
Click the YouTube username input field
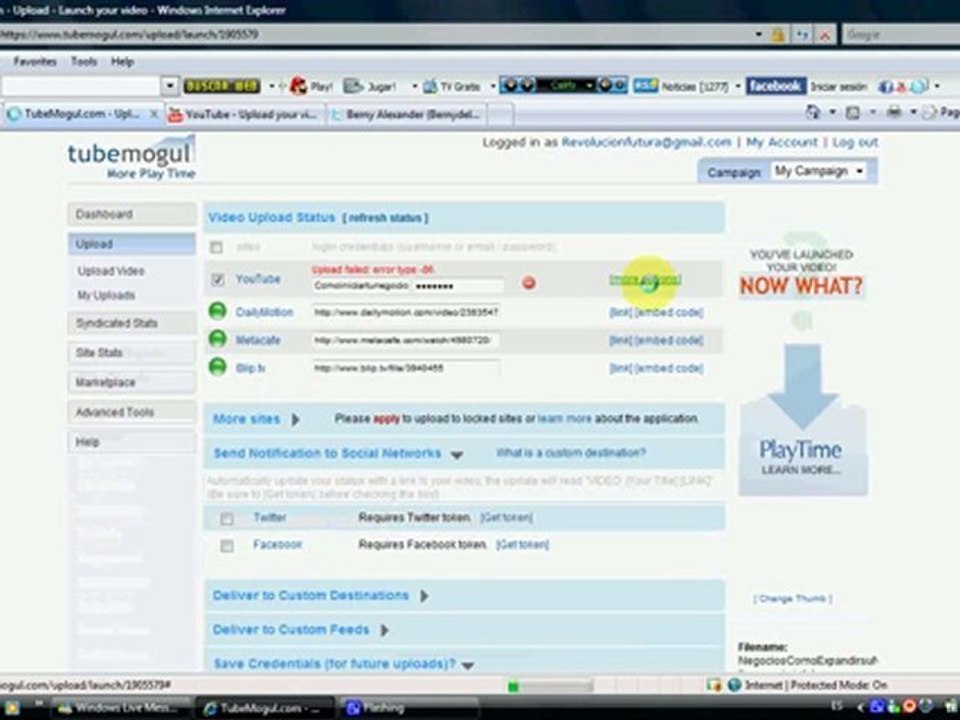coord(360,286)
